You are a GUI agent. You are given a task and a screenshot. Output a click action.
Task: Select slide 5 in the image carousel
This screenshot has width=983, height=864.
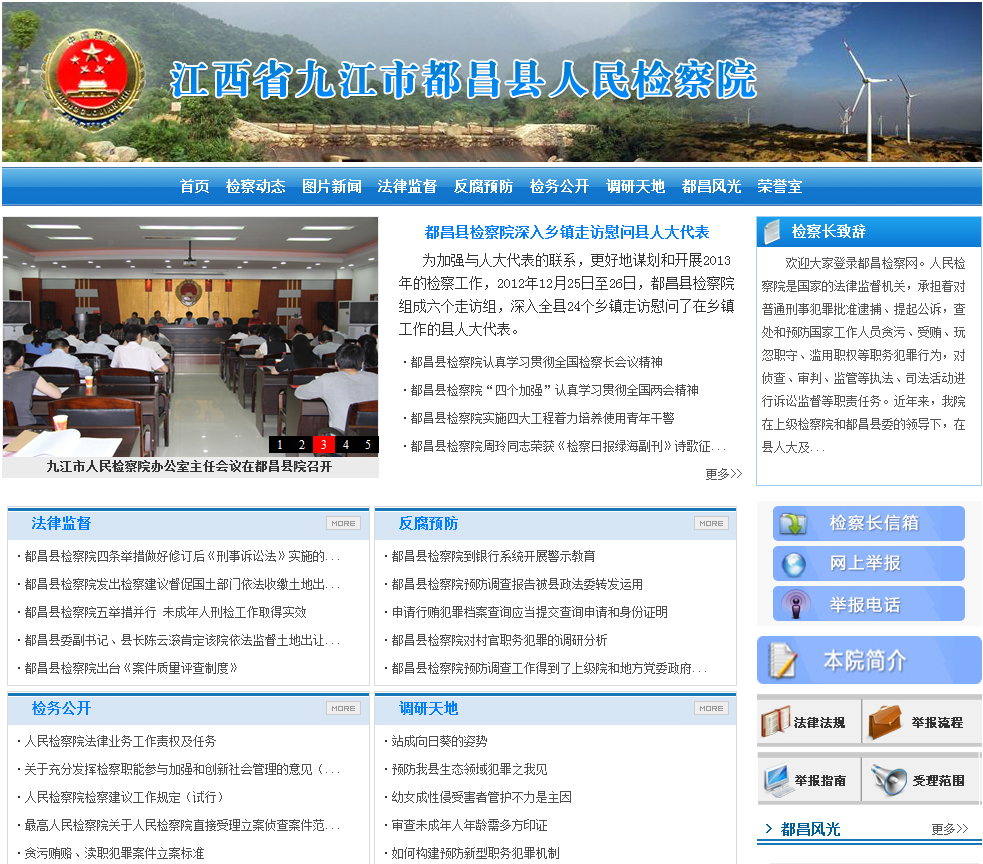click(x=367, y=445)
